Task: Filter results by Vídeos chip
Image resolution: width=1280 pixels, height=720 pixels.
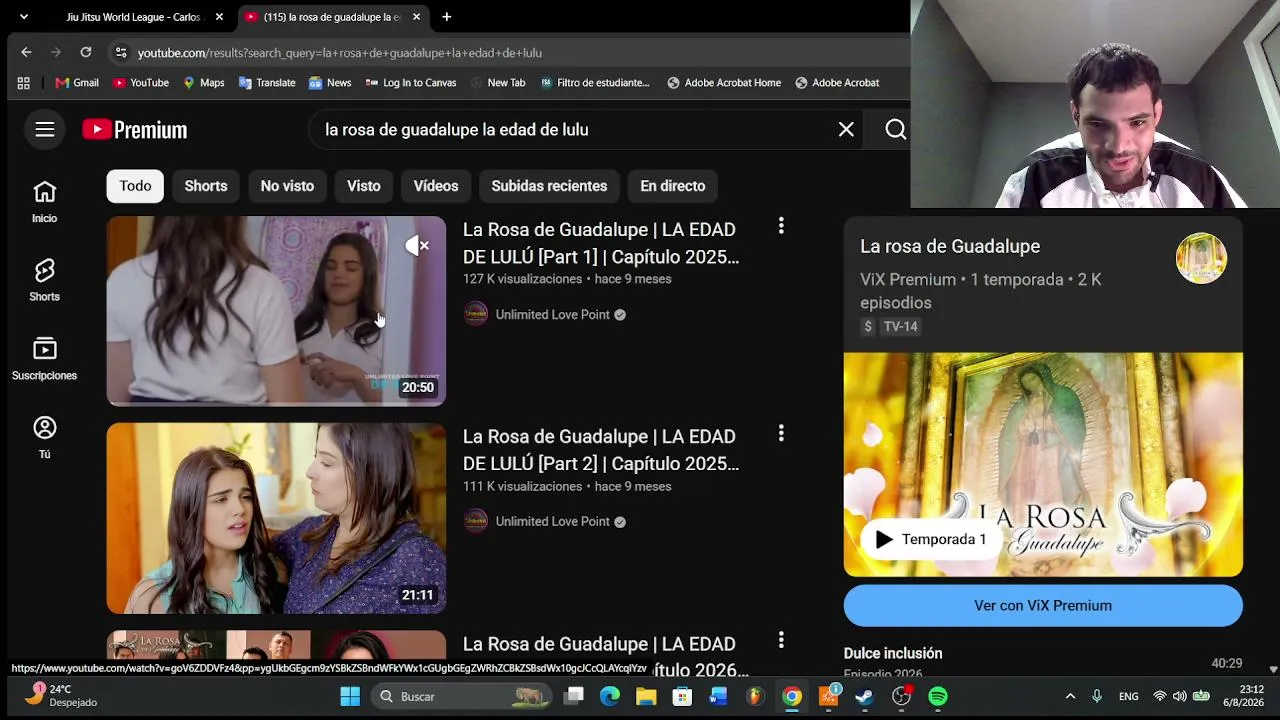Action: pyautogui.click(x=436, y=186)
